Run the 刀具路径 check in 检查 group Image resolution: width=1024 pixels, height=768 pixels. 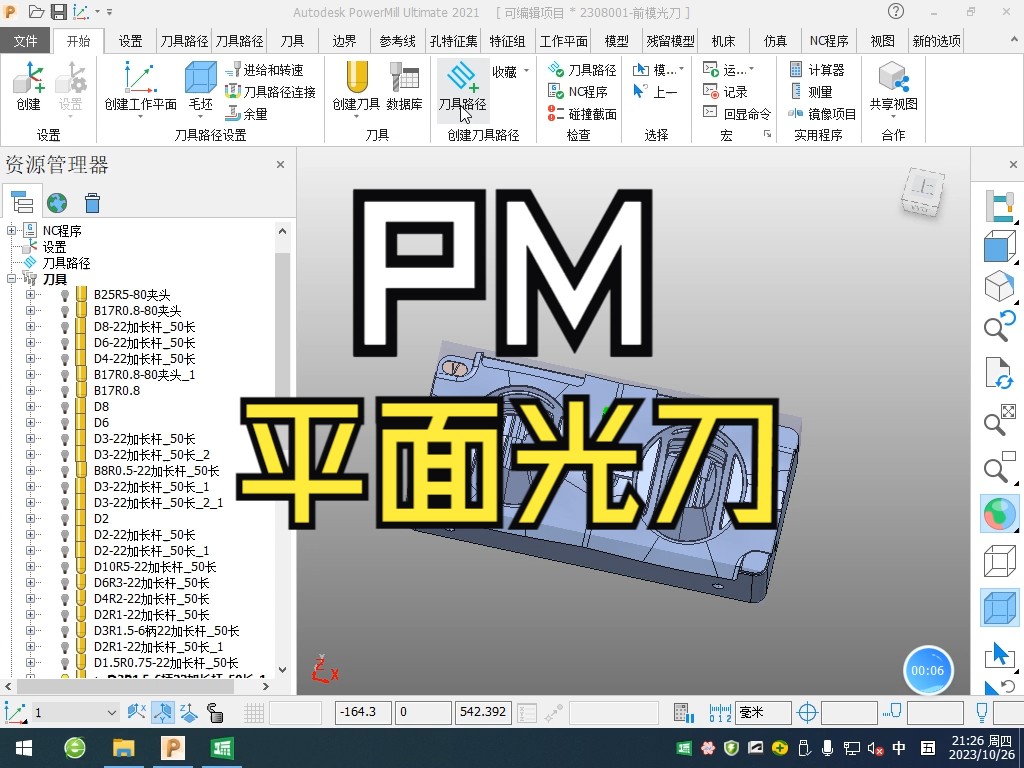583,70
